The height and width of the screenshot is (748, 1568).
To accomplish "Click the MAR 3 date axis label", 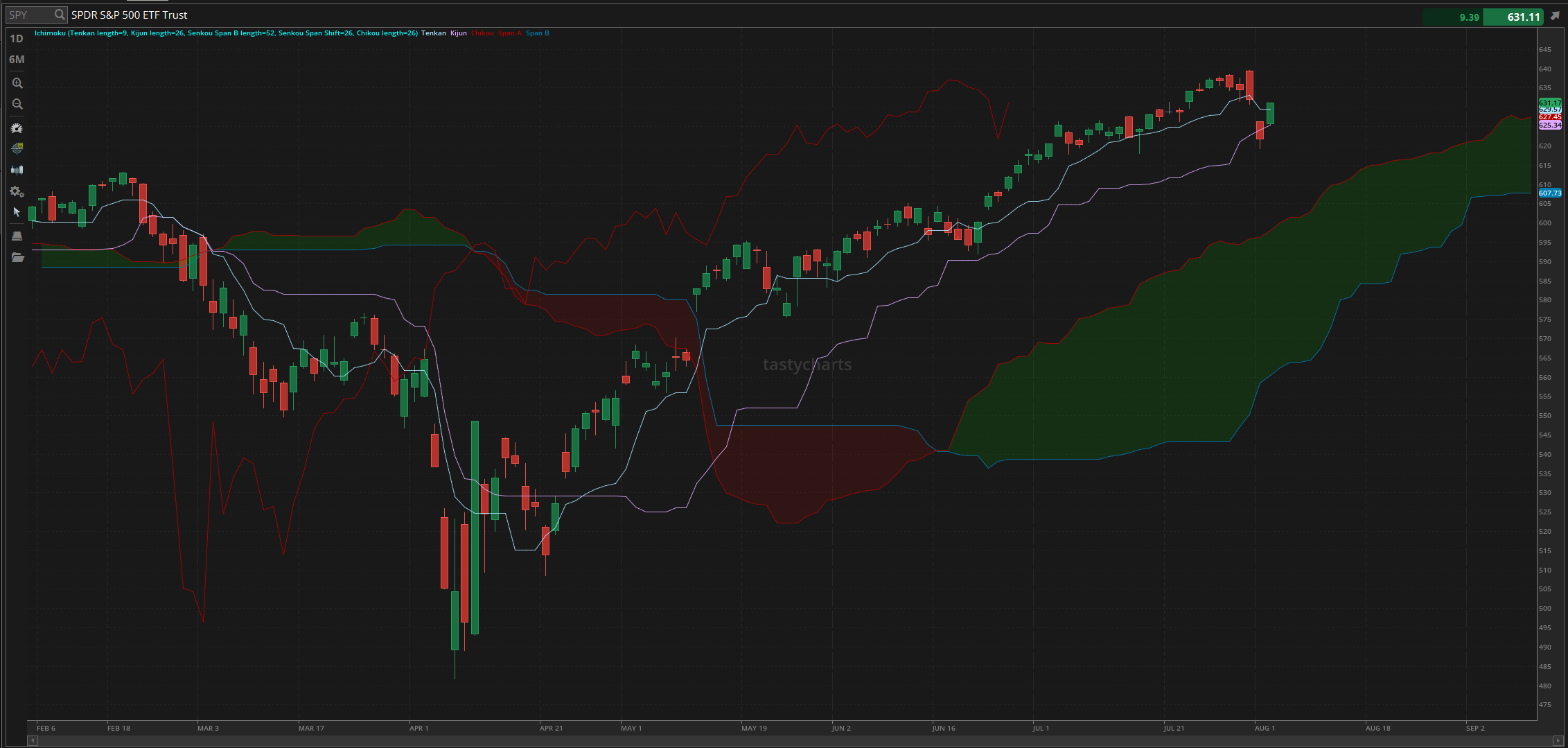I will (x=208, y=728).
